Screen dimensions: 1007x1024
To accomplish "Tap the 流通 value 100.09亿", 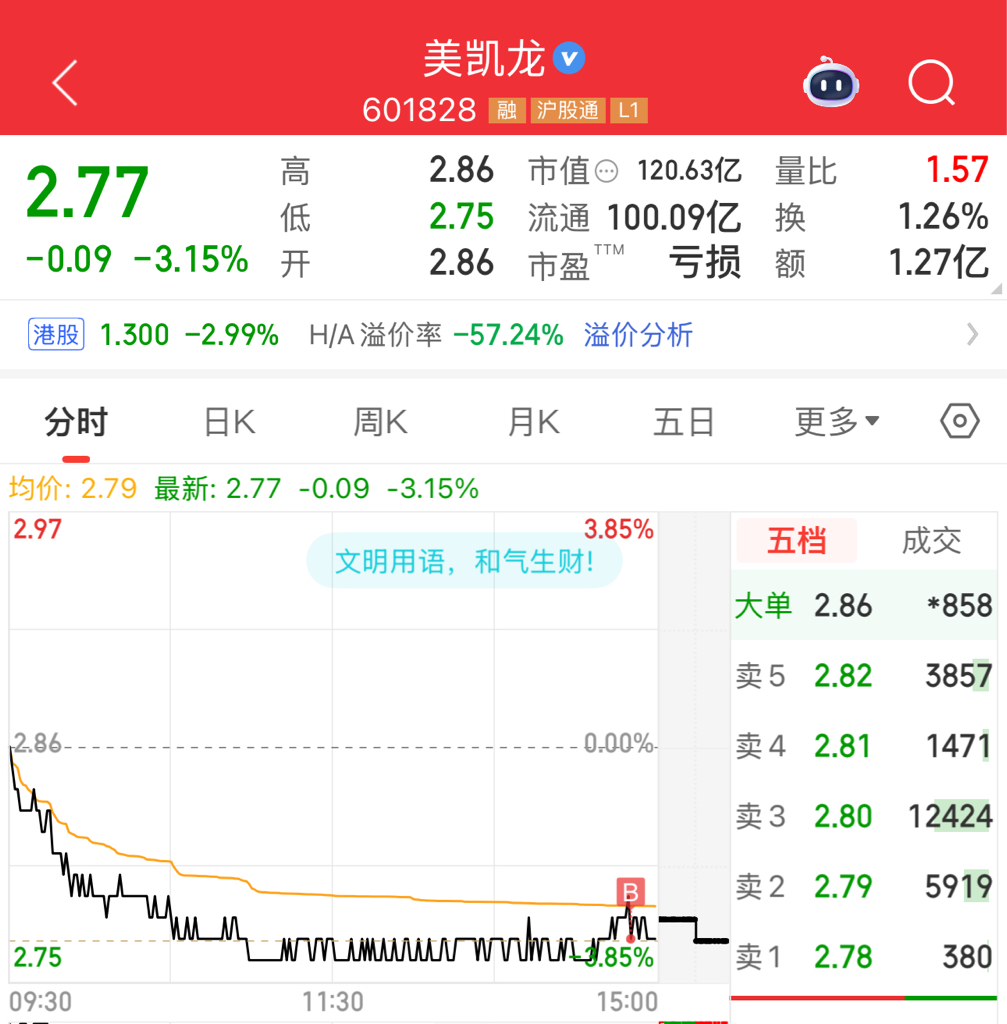I will click(x=674, y=217).
